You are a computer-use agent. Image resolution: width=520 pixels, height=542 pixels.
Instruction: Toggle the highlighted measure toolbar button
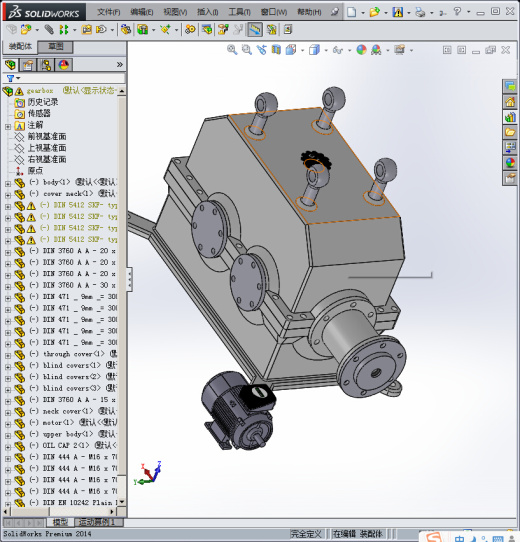[255, 30]
